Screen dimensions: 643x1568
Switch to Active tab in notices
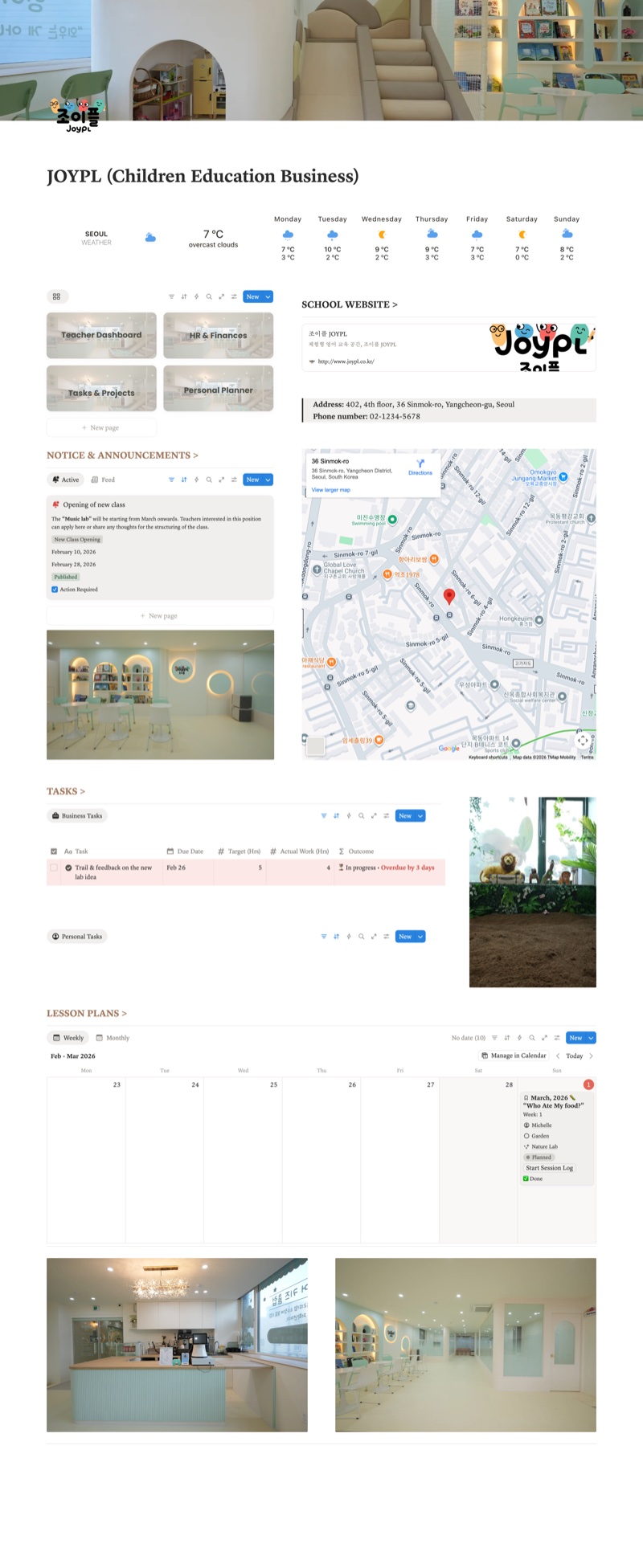(66, 480)
